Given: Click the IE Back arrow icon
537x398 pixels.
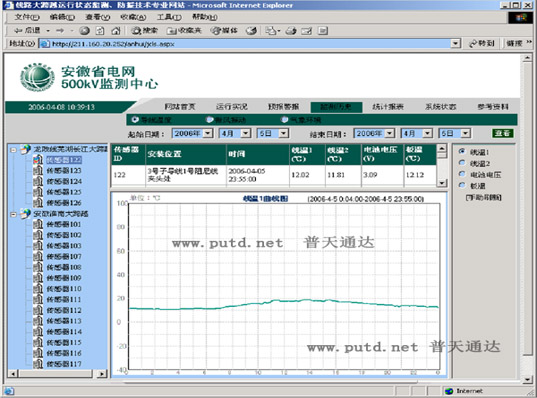Looking at the screenshot, I should tap(18, 30).
